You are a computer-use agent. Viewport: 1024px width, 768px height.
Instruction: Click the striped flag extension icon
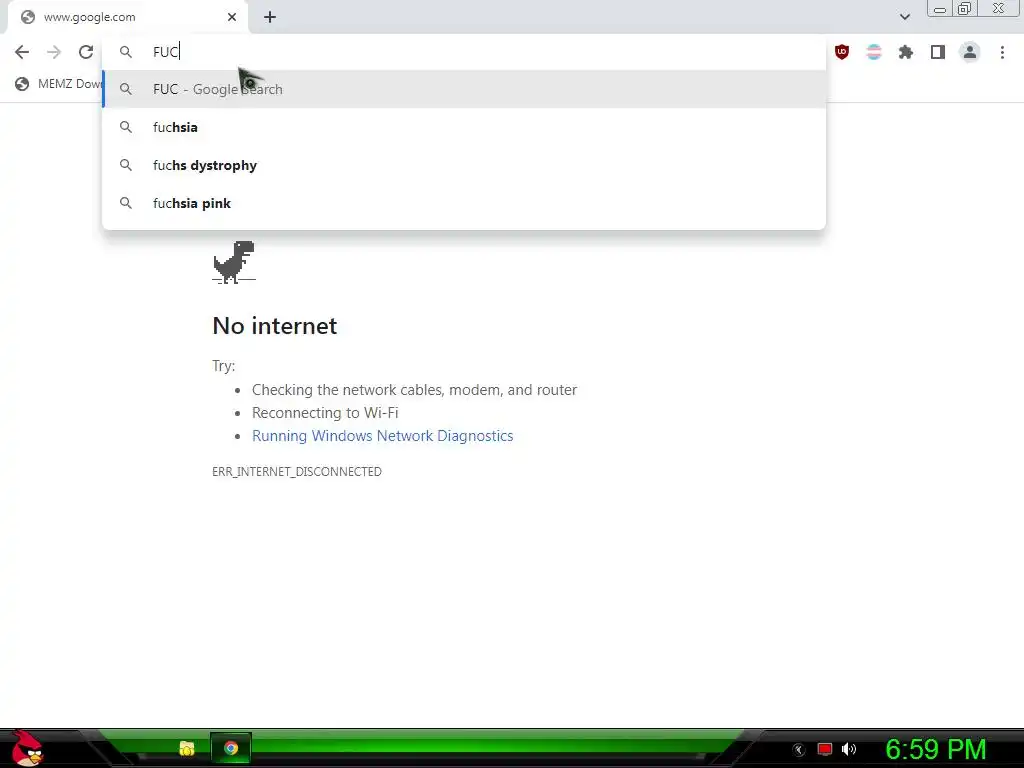pyautogui.click(x=874, y=52)
